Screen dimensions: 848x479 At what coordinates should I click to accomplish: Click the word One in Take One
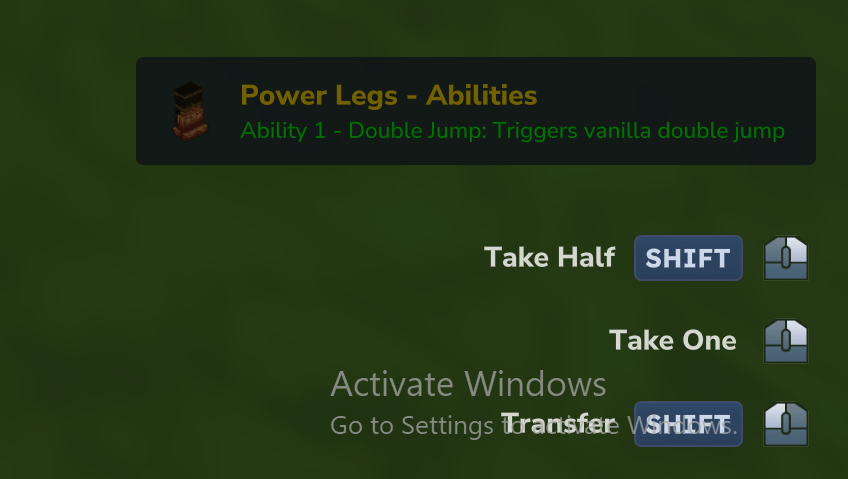pyautogui.click(x=710, y=341)
